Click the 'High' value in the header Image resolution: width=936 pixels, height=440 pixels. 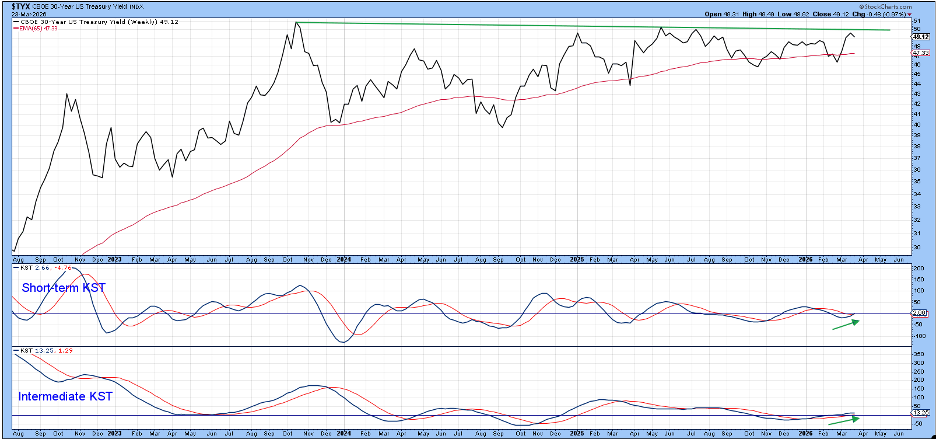[x=766, y=14]
